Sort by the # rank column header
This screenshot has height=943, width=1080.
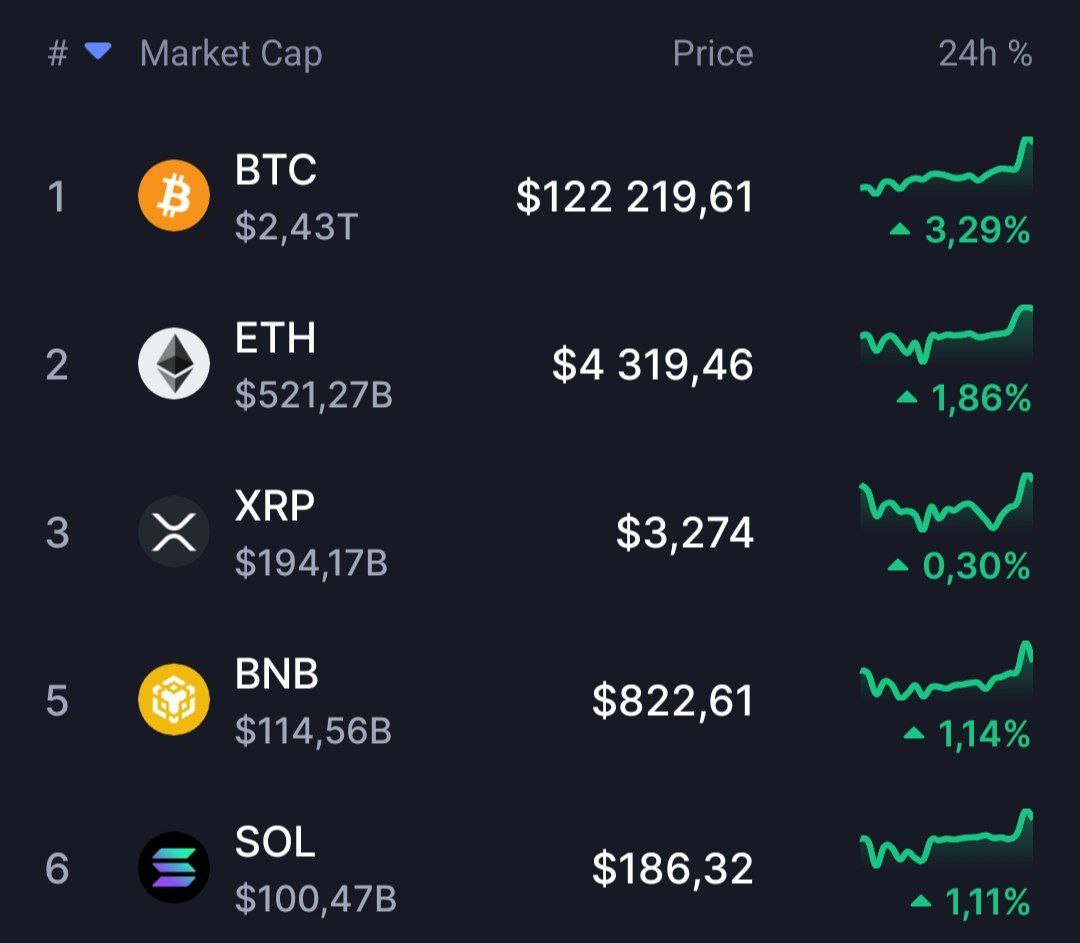[58, 53]
